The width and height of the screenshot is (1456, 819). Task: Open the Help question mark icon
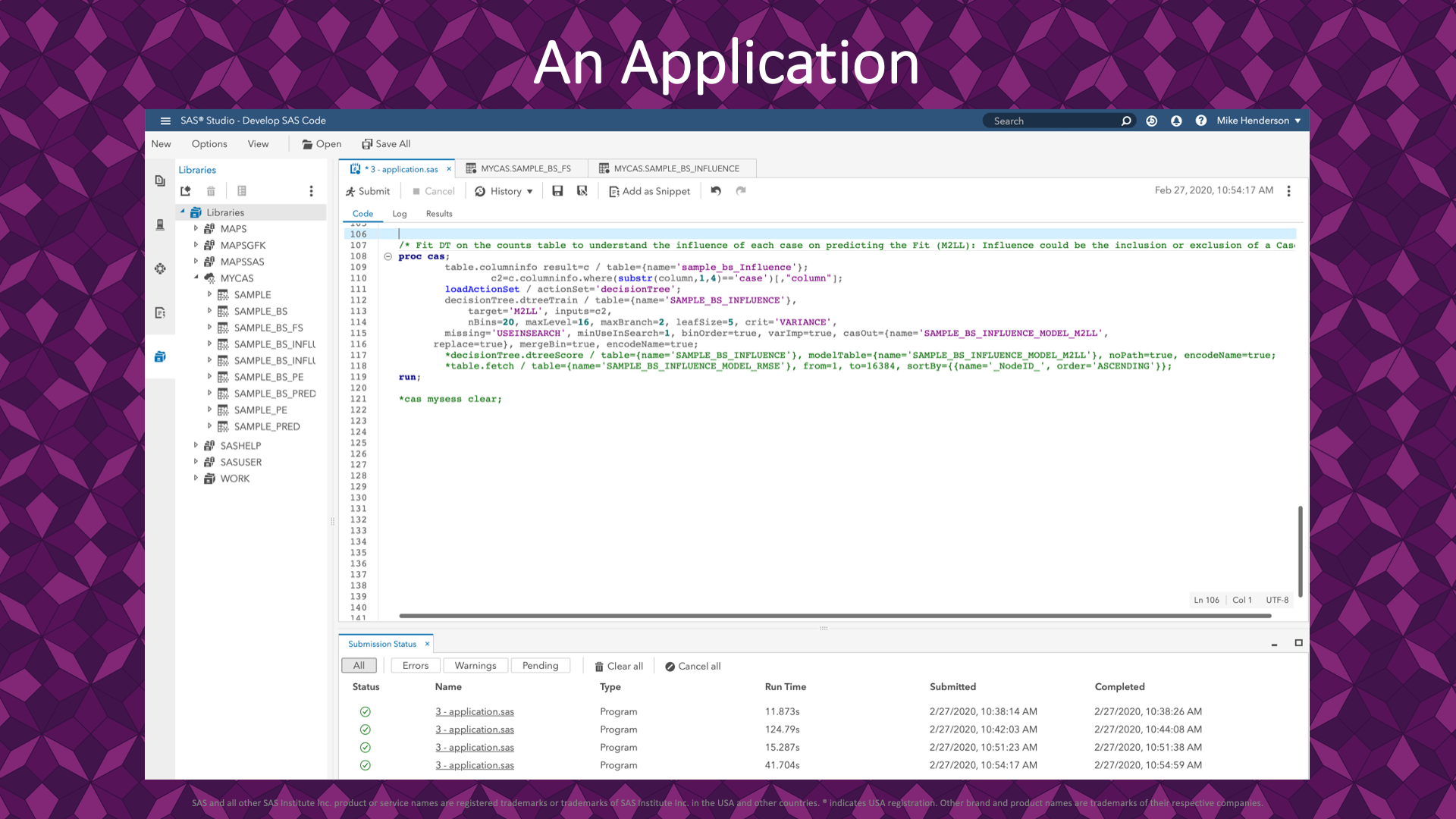[x=1200, y=121]
